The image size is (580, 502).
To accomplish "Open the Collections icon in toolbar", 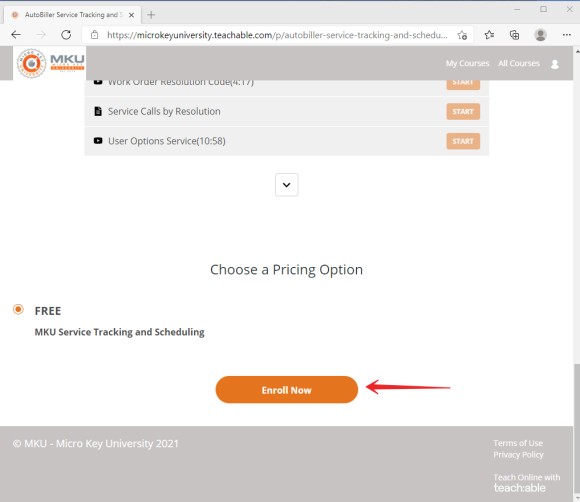I will point(515,35).
